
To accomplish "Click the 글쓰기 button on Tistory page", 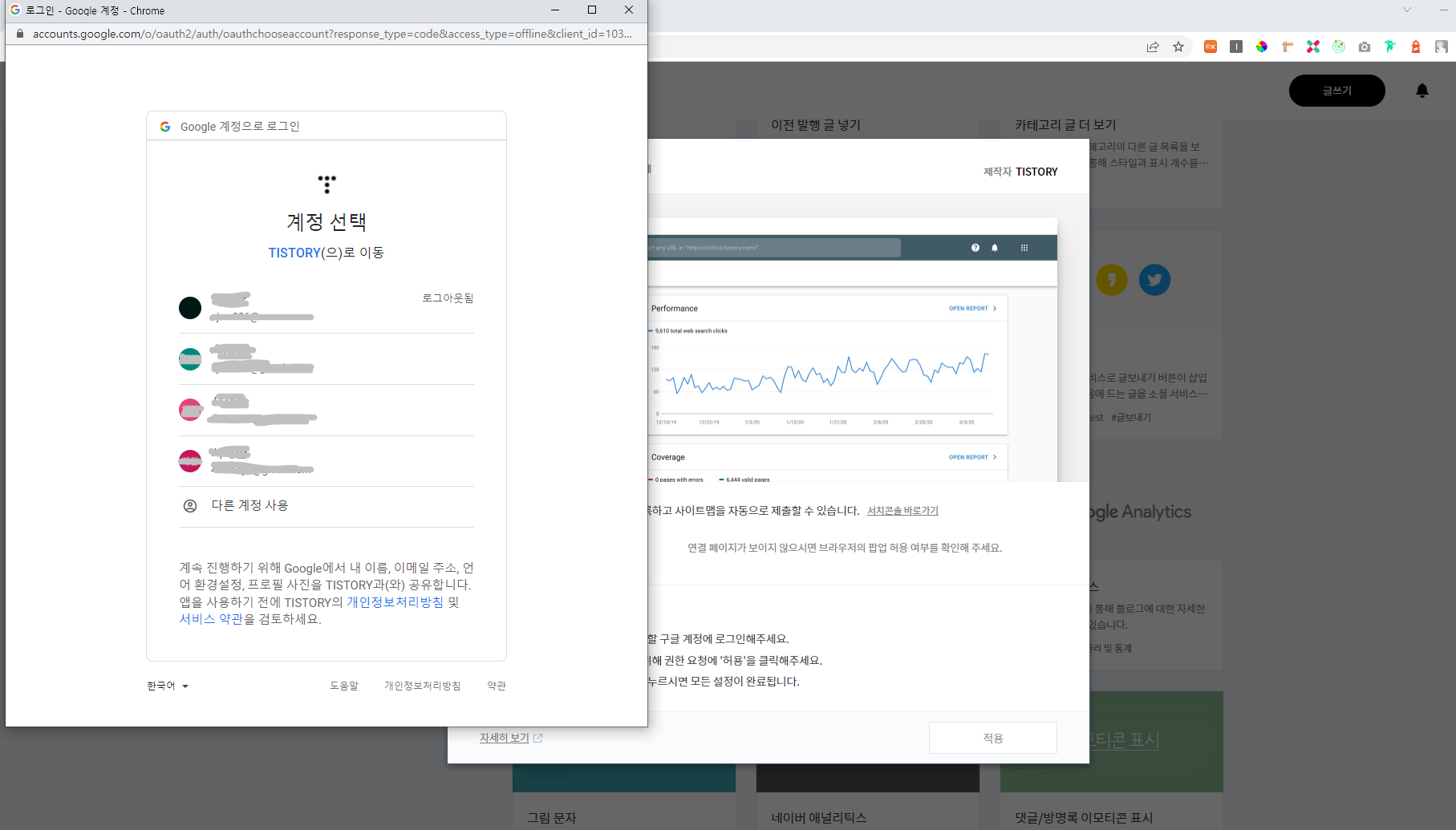I will [1337, 91].
